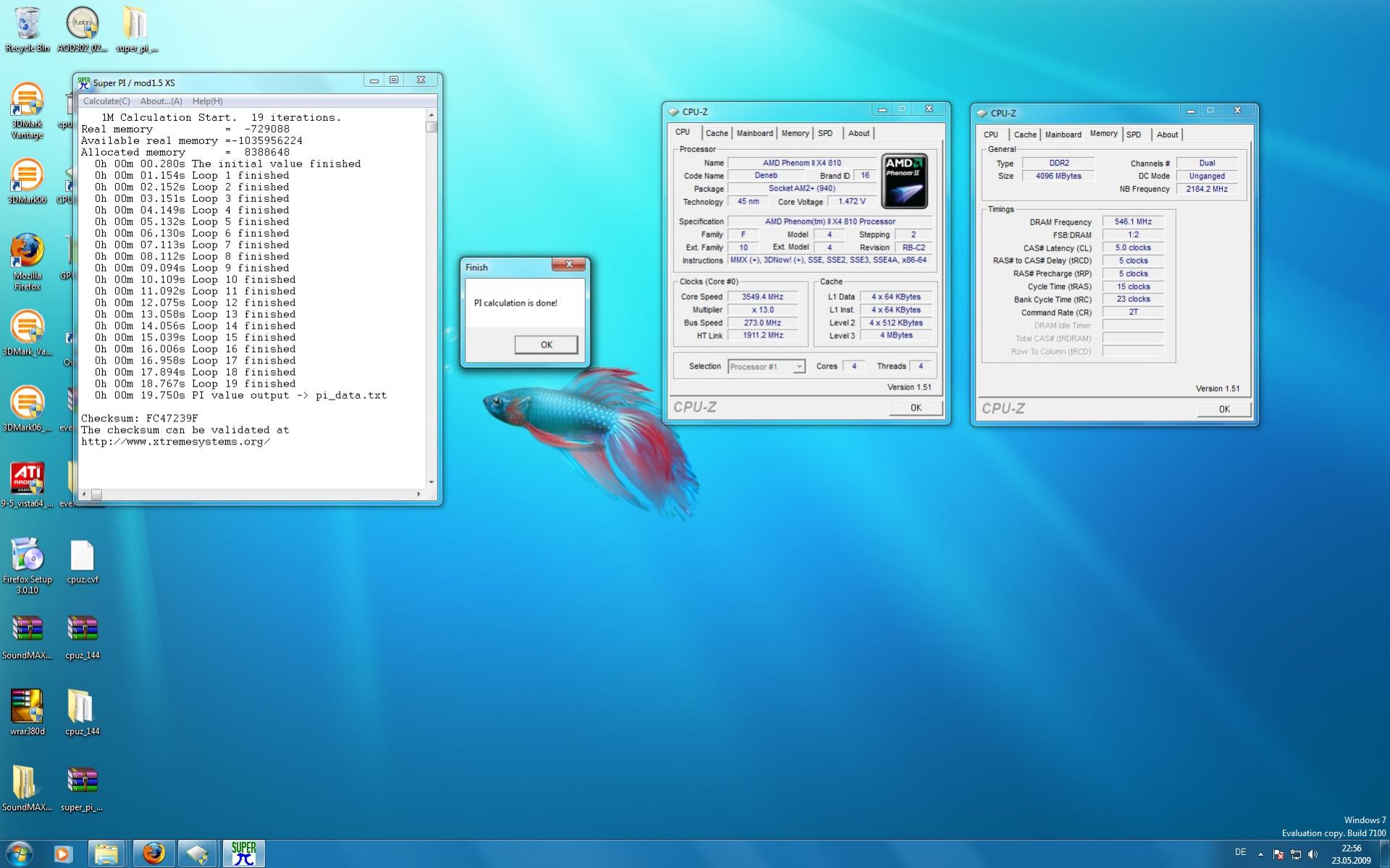This screenshot has width=1390, height=868.
Task: Click OK in the Finish dialog
Action: coord(546,345)
